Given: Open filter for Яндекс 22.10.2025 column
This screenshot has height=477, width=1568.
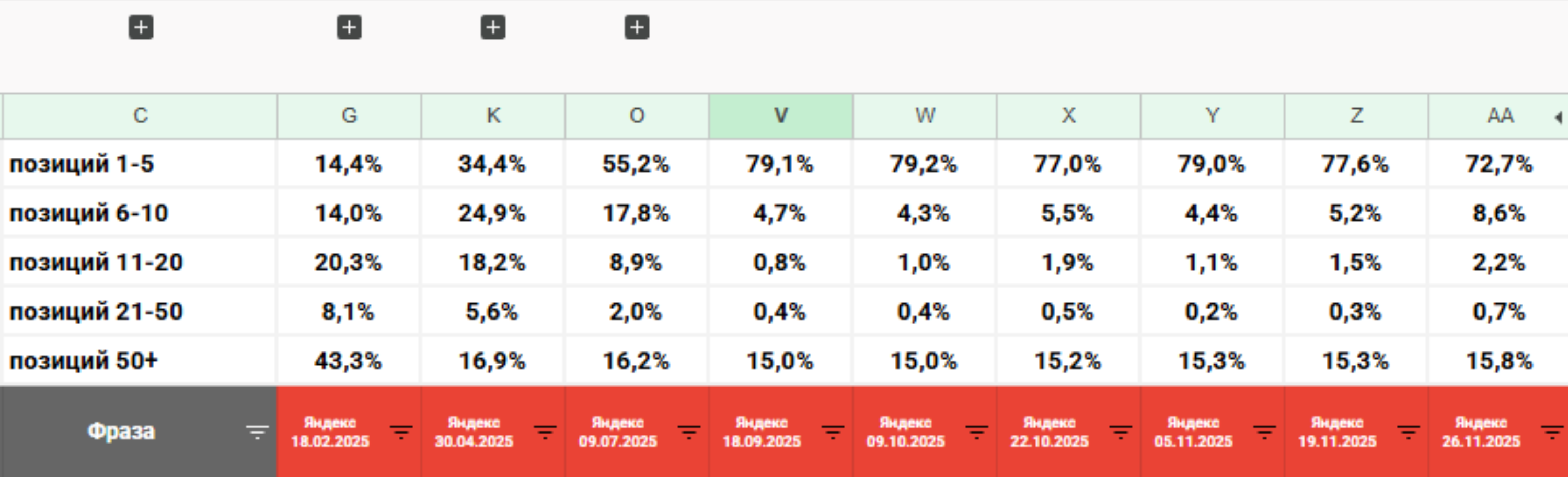Looking at the screenshot, I should 1121,433.
